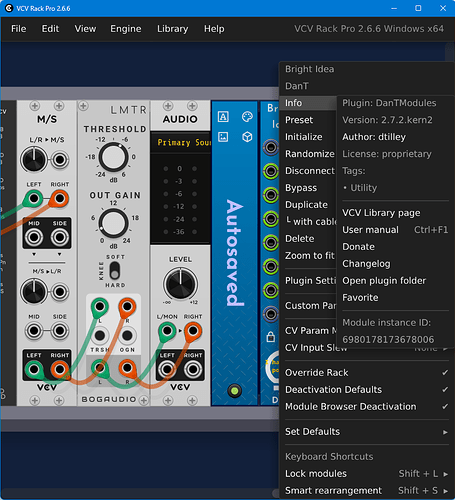The height and width of the screenshot is (500, 455).
Task: Click the letter A icon on blue module
Action: (223, 117)
